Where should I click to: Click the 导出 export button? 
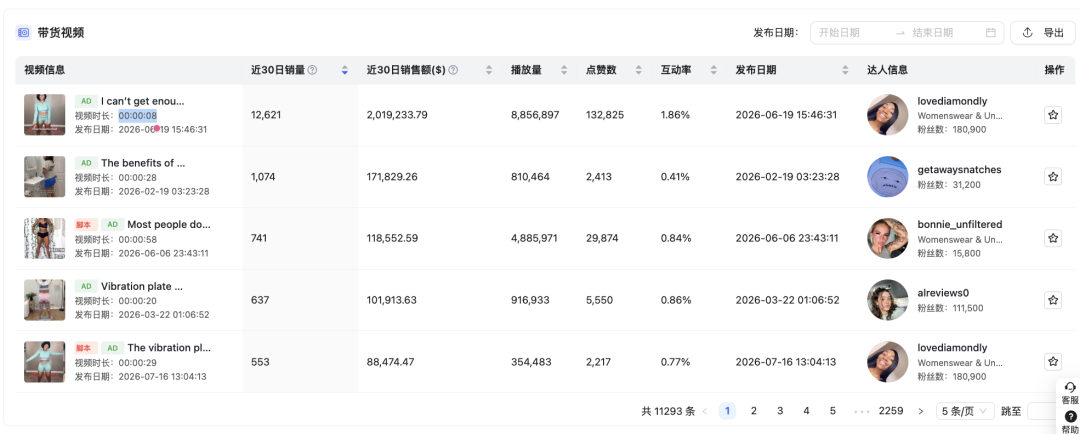(1042, 32)
